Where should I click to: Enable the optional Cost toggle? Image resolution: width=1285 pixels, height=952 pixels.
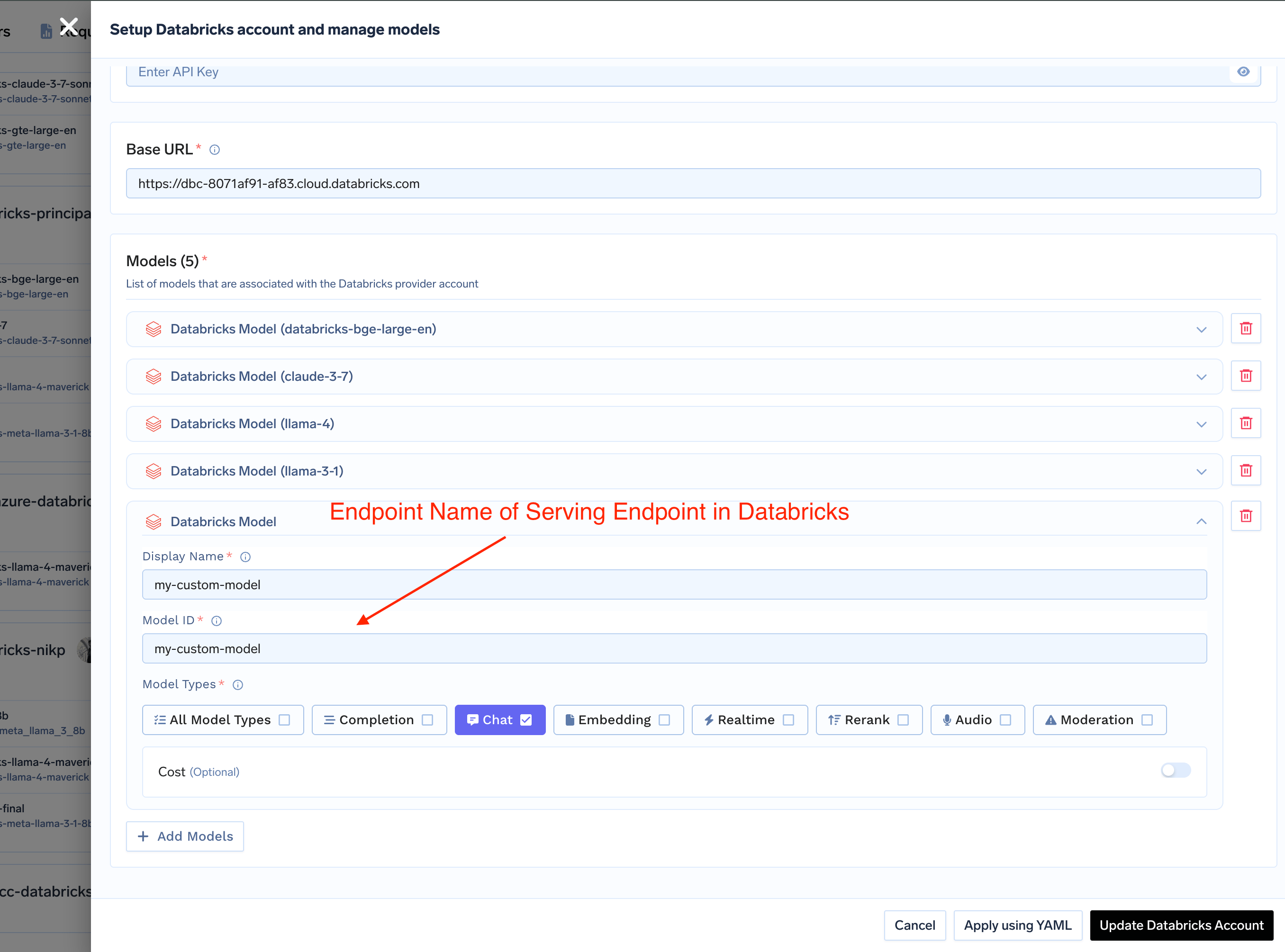1176,771
